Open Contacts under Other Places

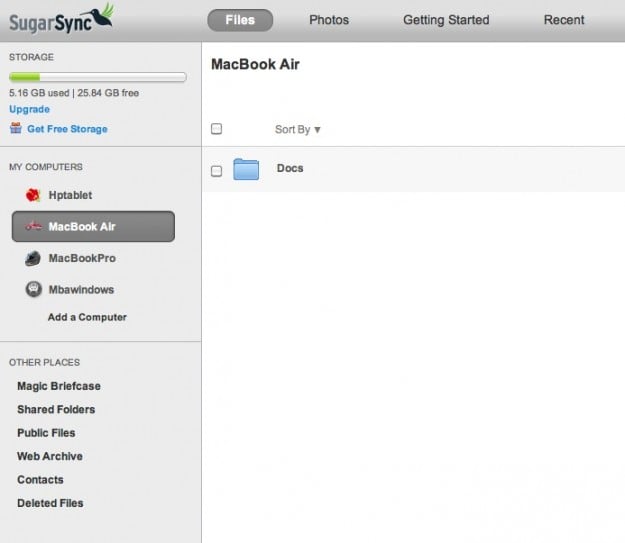coord(40,480)
